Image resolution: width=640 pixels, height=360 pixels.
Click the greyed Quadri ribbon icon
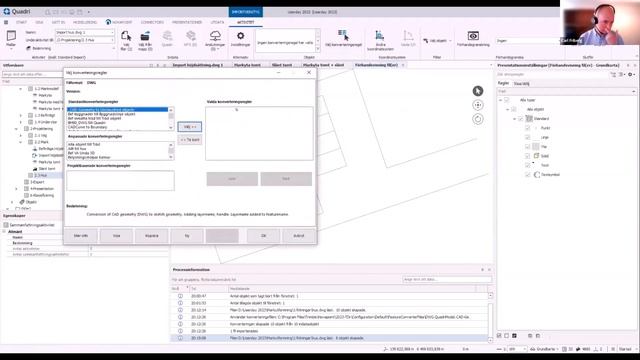pos(167,36)
